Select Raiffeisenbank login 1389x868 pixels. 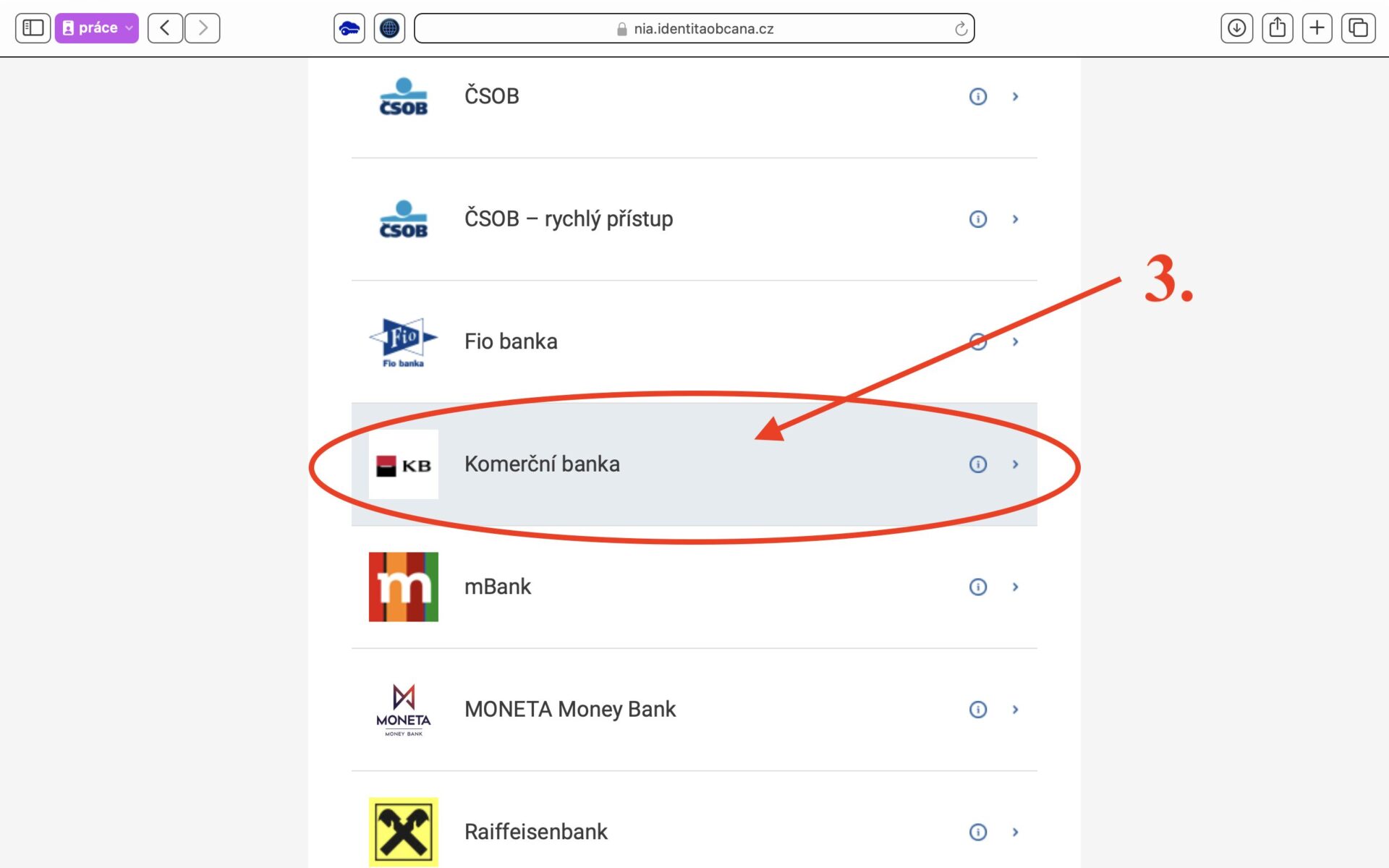coord(694,820)
